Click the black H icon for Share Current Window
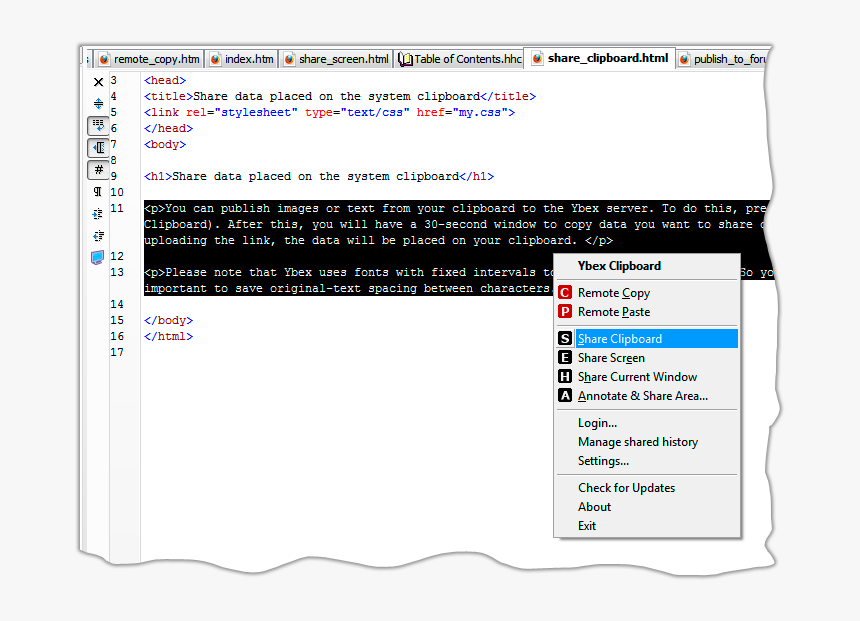Viewport: 860px width, 621px height. 565,377
